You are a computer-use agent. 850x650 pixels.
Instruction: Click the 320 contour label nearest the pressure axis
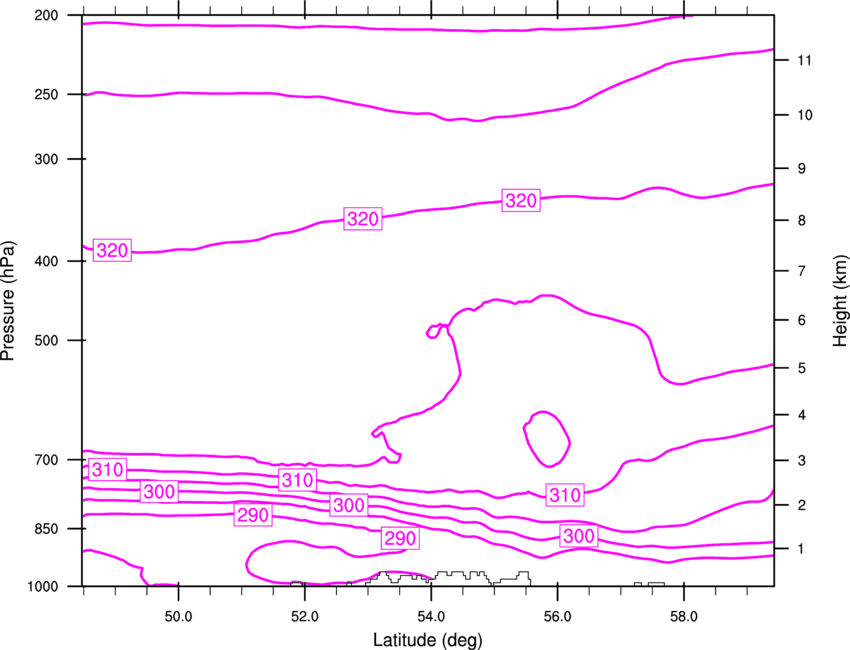click(x=112, y=250)
